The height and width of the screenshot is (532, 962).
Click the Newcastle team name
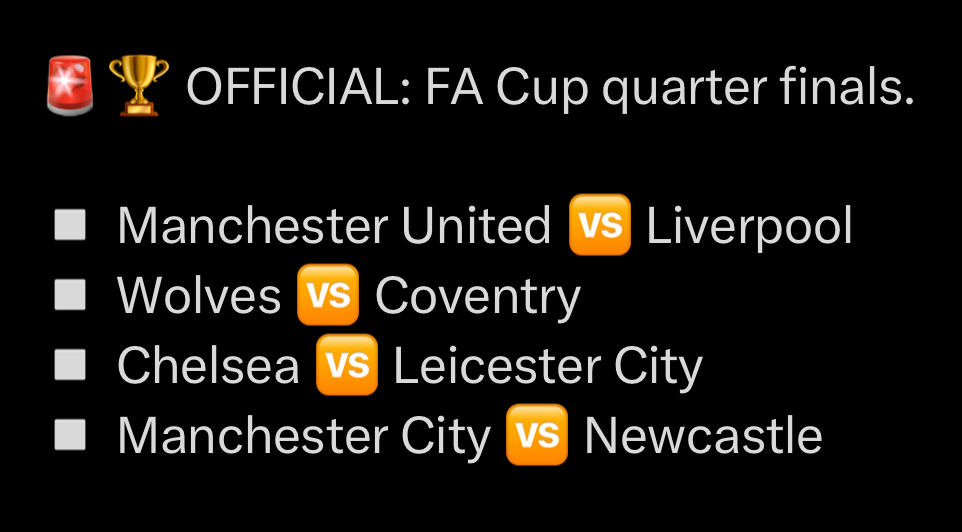tap(703, 436)
